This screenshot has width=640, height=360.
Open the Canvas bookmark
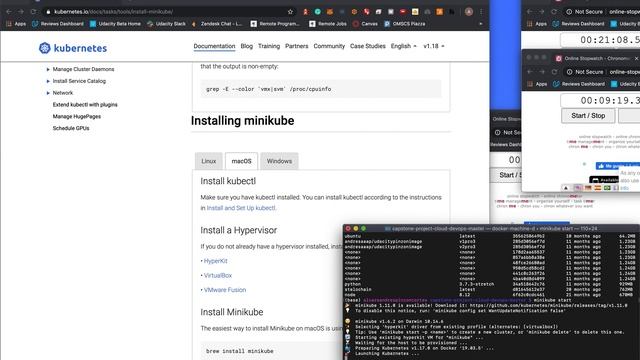point(365,24)
